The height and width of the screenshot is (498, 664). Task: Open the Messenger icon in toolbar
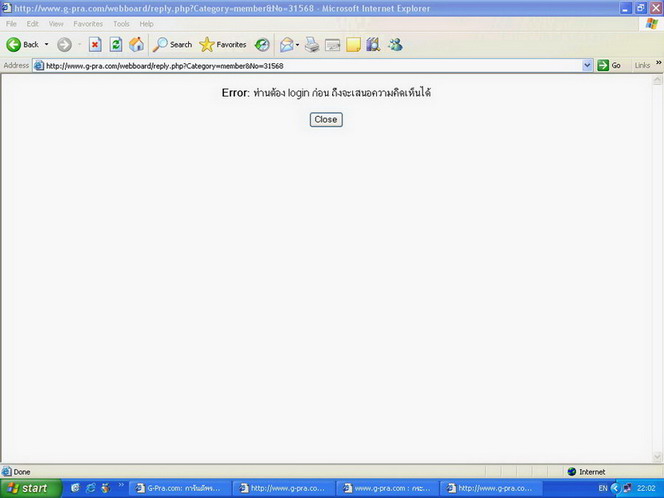(x=395, y=44)
